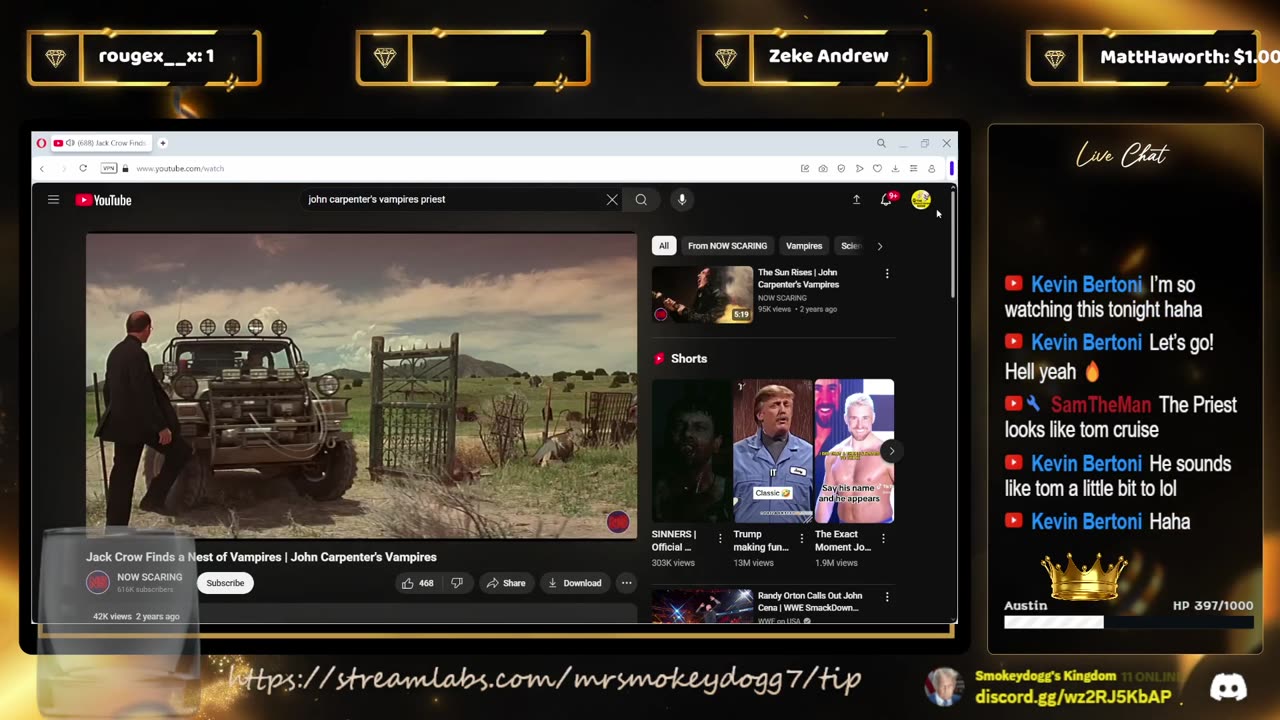Click The Sun Rises video title
Screen dimensions: 1280x720
point(798,278)
